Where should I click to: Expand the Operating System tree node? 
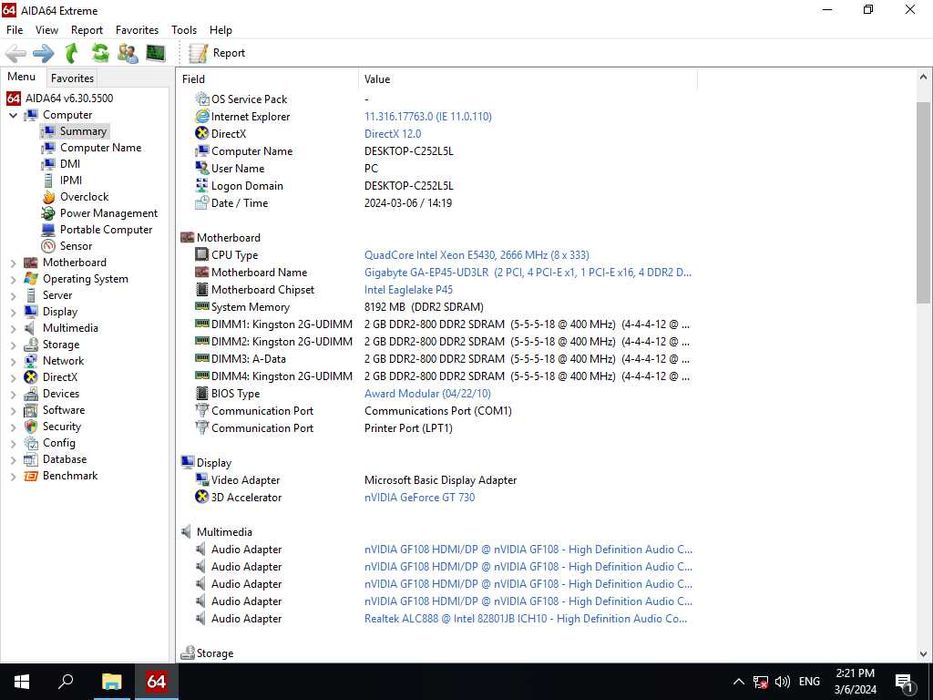click(13, 279)
